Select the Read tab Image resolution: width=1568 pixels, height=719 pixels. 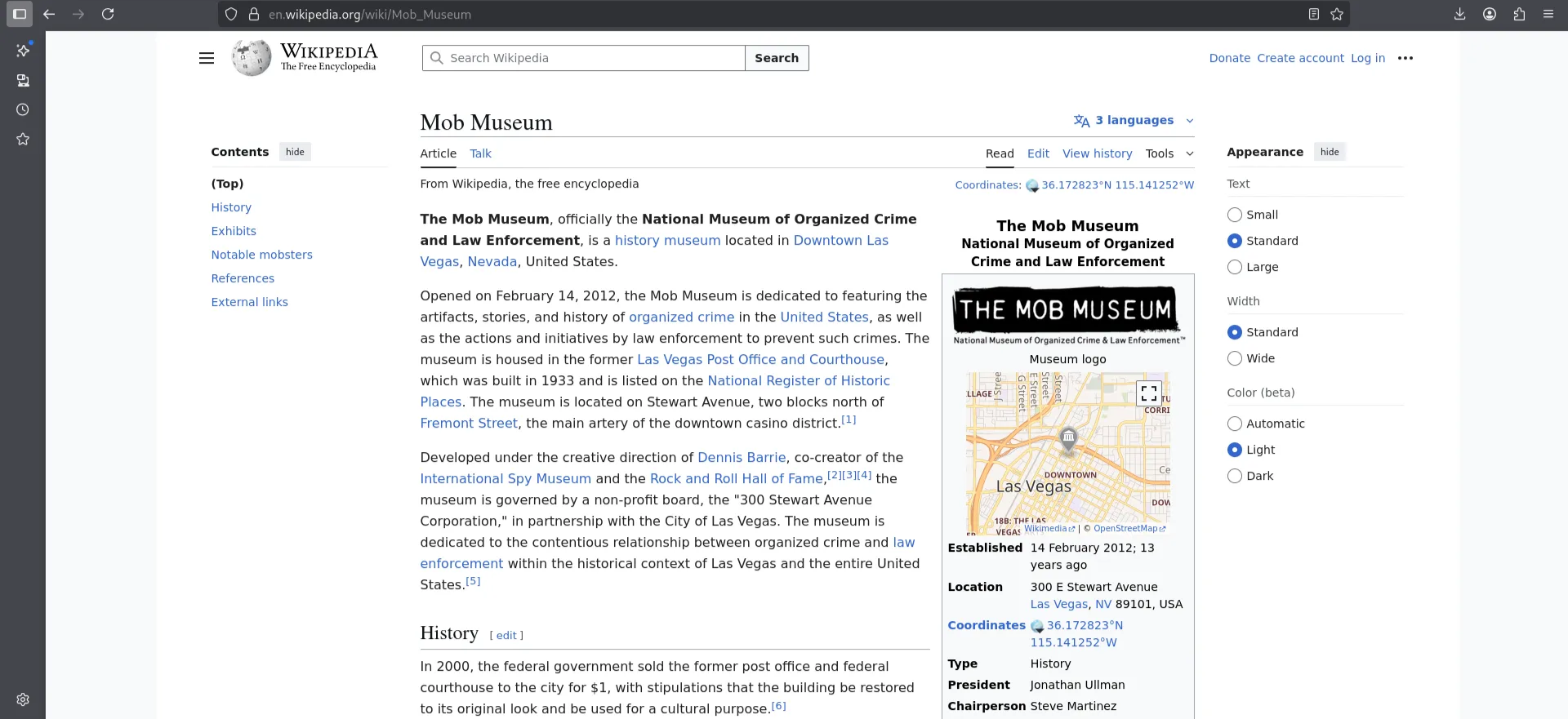pos(1000,153)
